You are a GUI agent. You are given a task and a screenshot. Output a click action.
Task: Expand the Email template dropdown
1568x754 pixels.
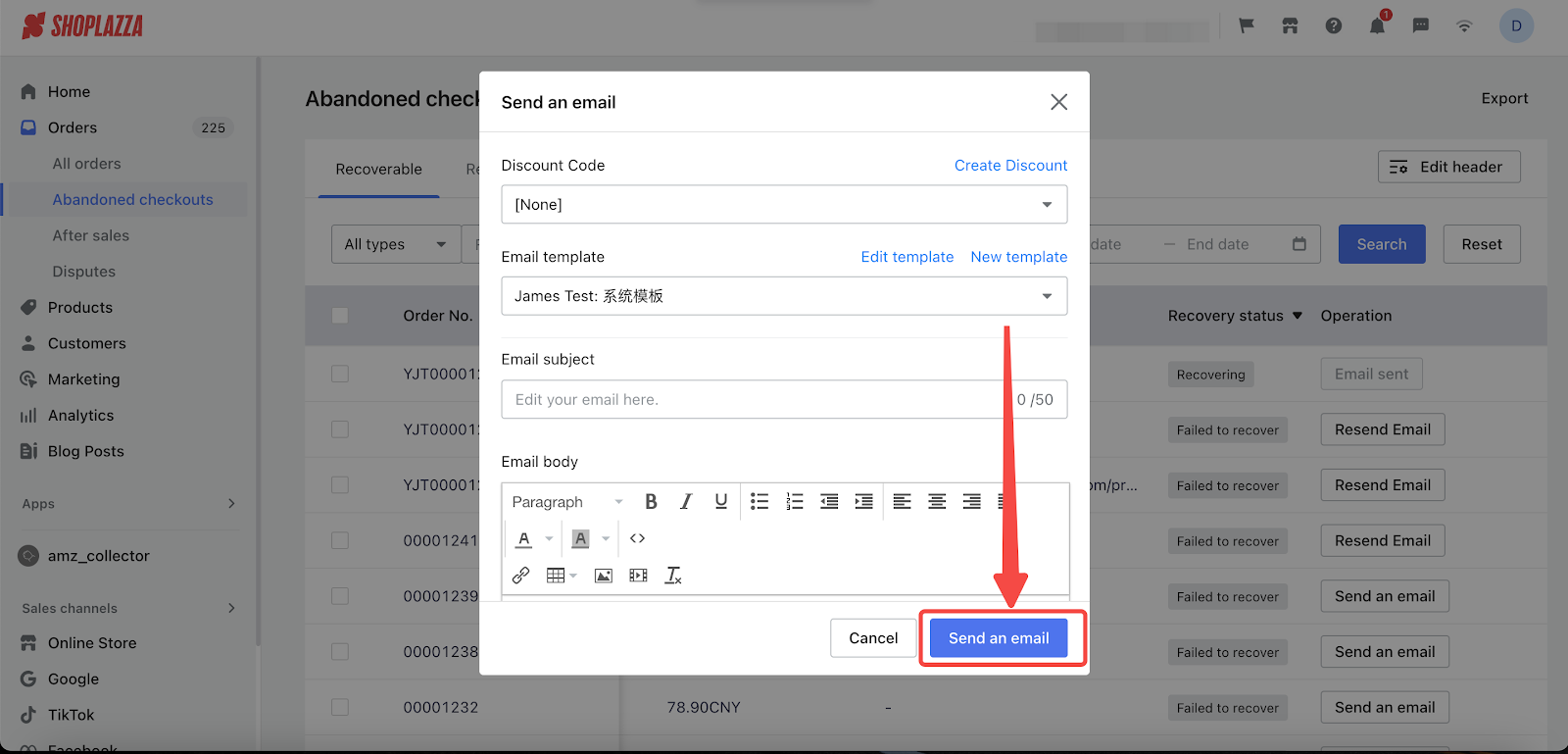coord(783,296)
